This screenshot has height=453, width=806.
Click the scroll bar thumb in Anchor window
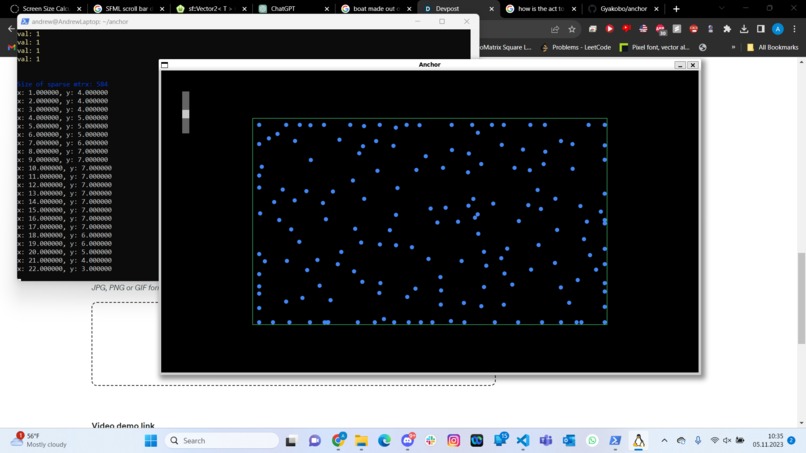click(x=186, y=114)
